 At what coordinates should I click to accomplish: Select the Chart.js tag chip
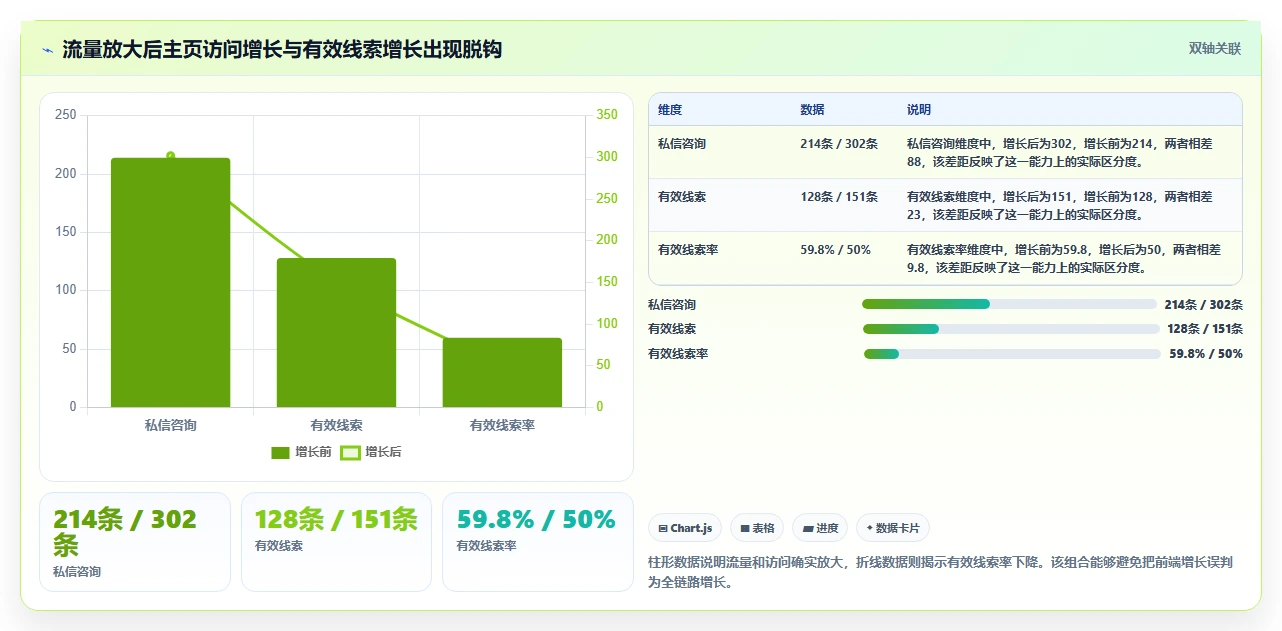[x=685, y=528]
